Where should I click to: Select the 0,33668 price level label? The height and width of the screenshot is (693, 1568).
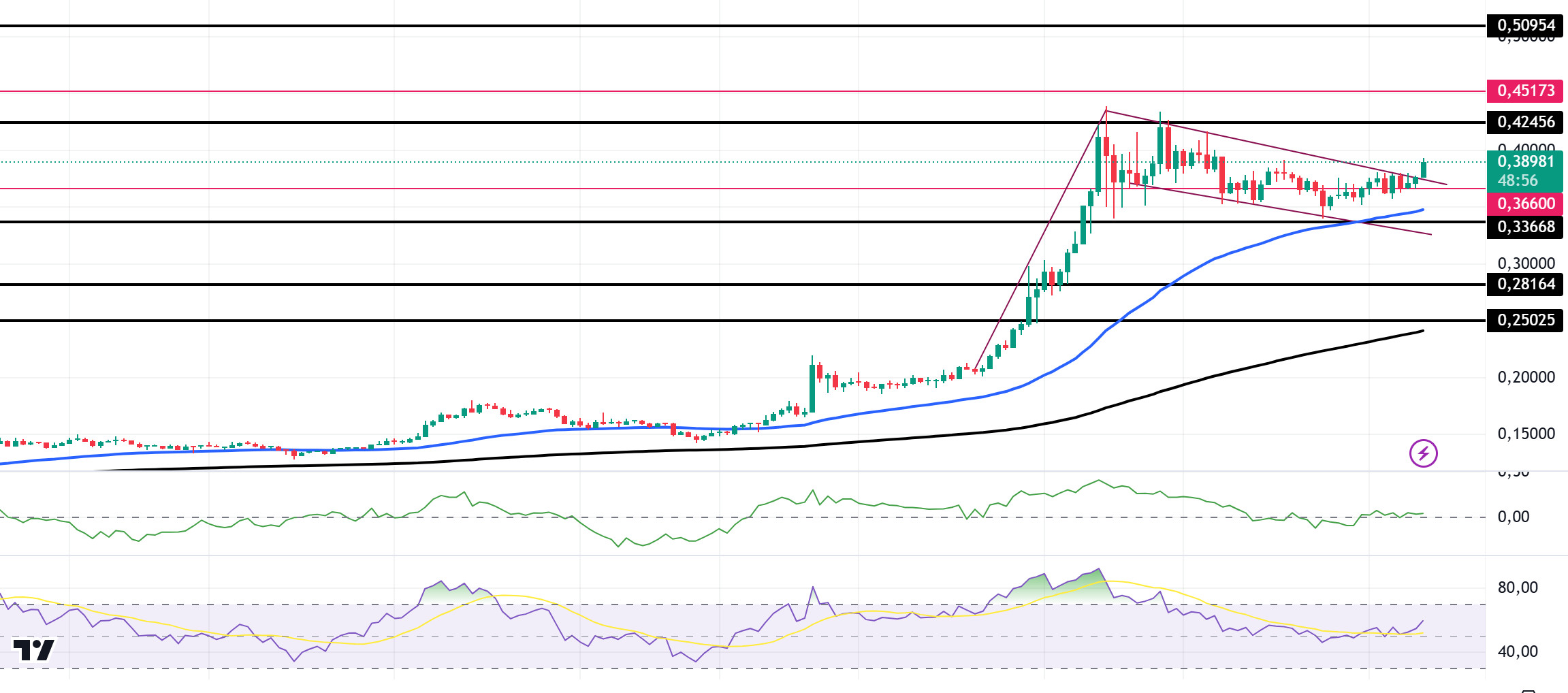(1525, 227)
